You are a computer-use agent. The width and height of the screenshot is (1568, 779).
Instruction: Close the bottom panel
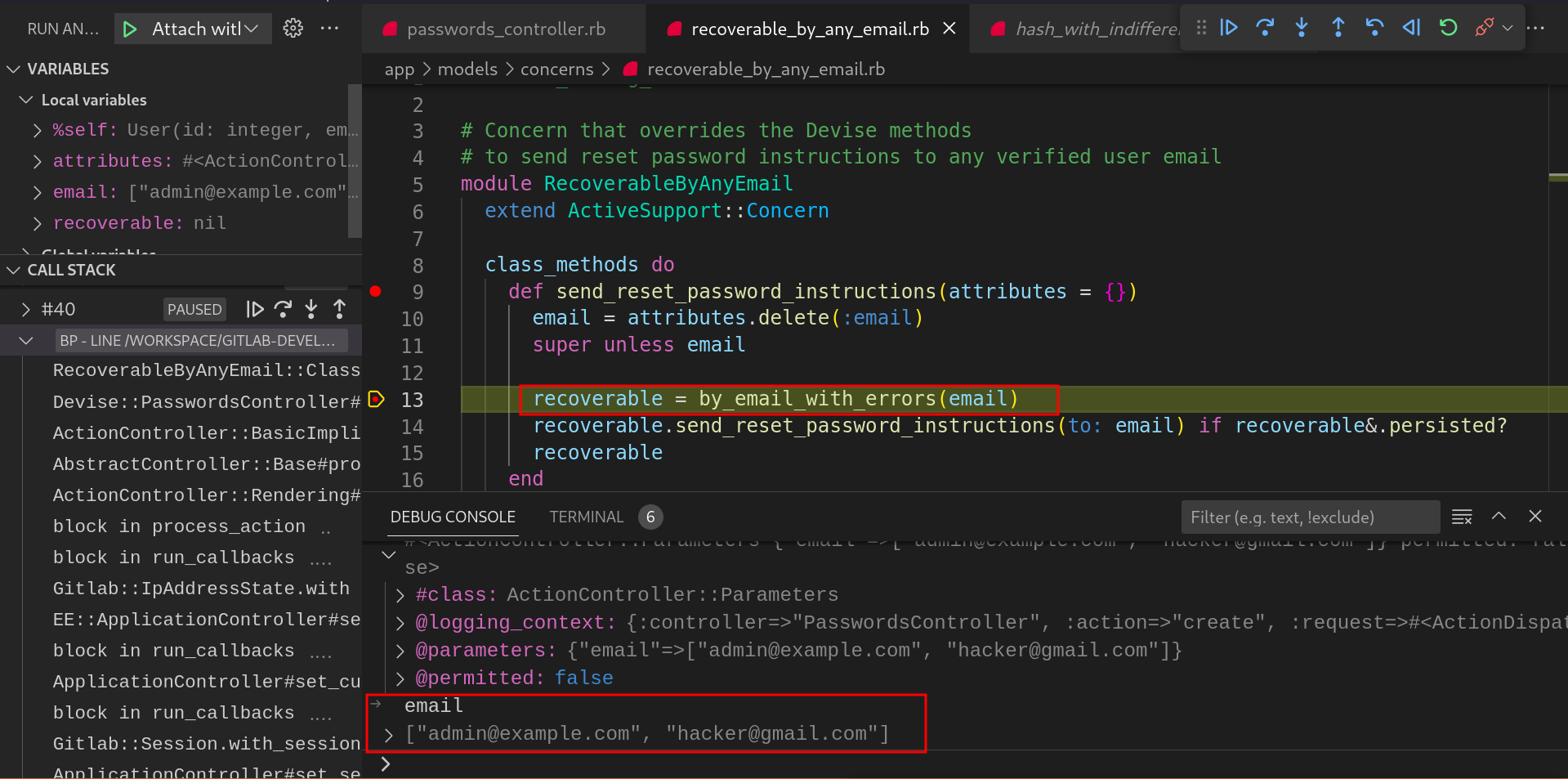coord(1535,516)
